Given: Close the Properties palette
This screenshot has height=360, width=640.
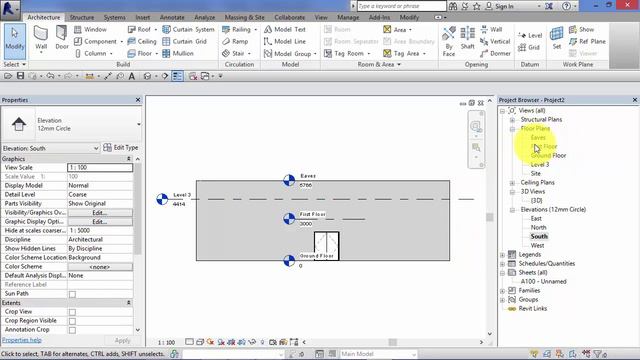Looking at the screenshot, I should 138,100.
